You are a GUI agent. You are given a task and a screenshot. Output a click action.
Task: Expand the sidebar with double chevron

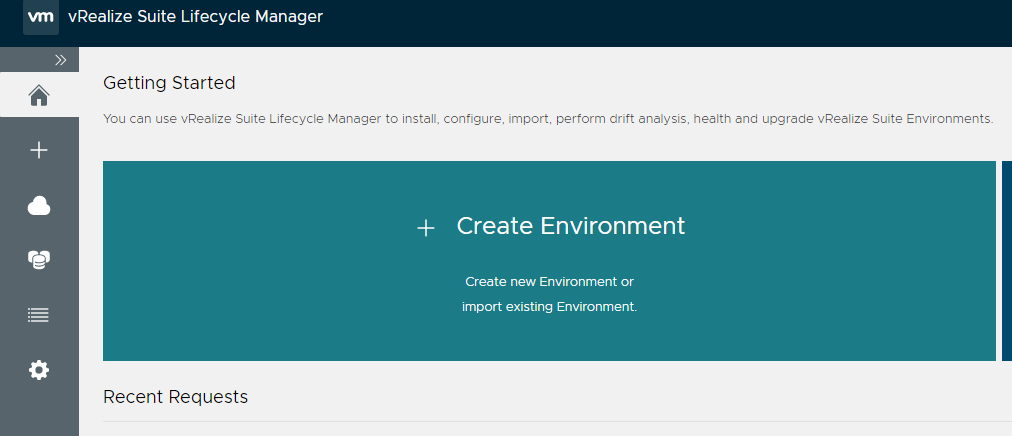(x=60, y=60)
